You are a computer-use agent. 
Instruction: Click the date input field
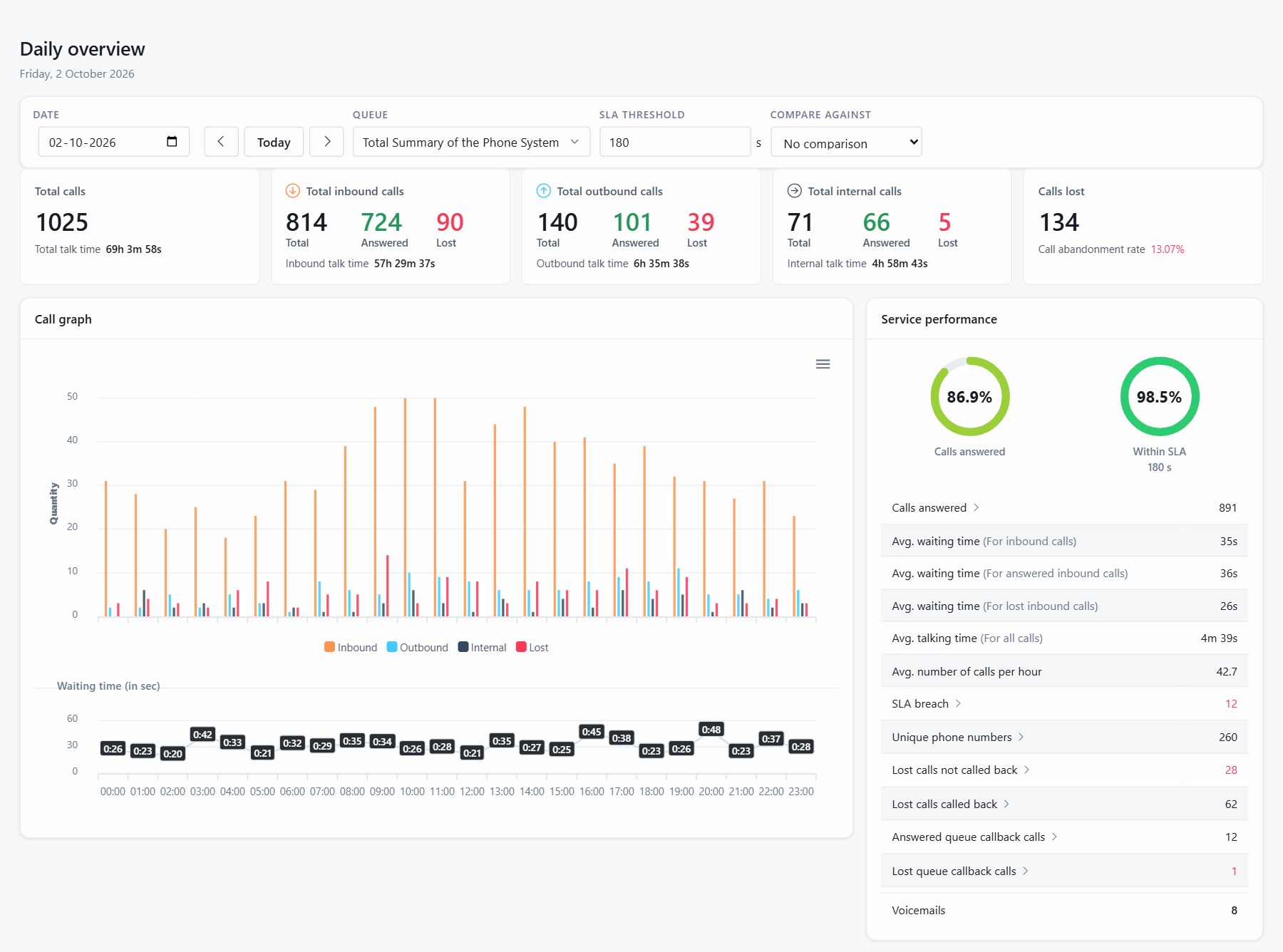[114, 142]
